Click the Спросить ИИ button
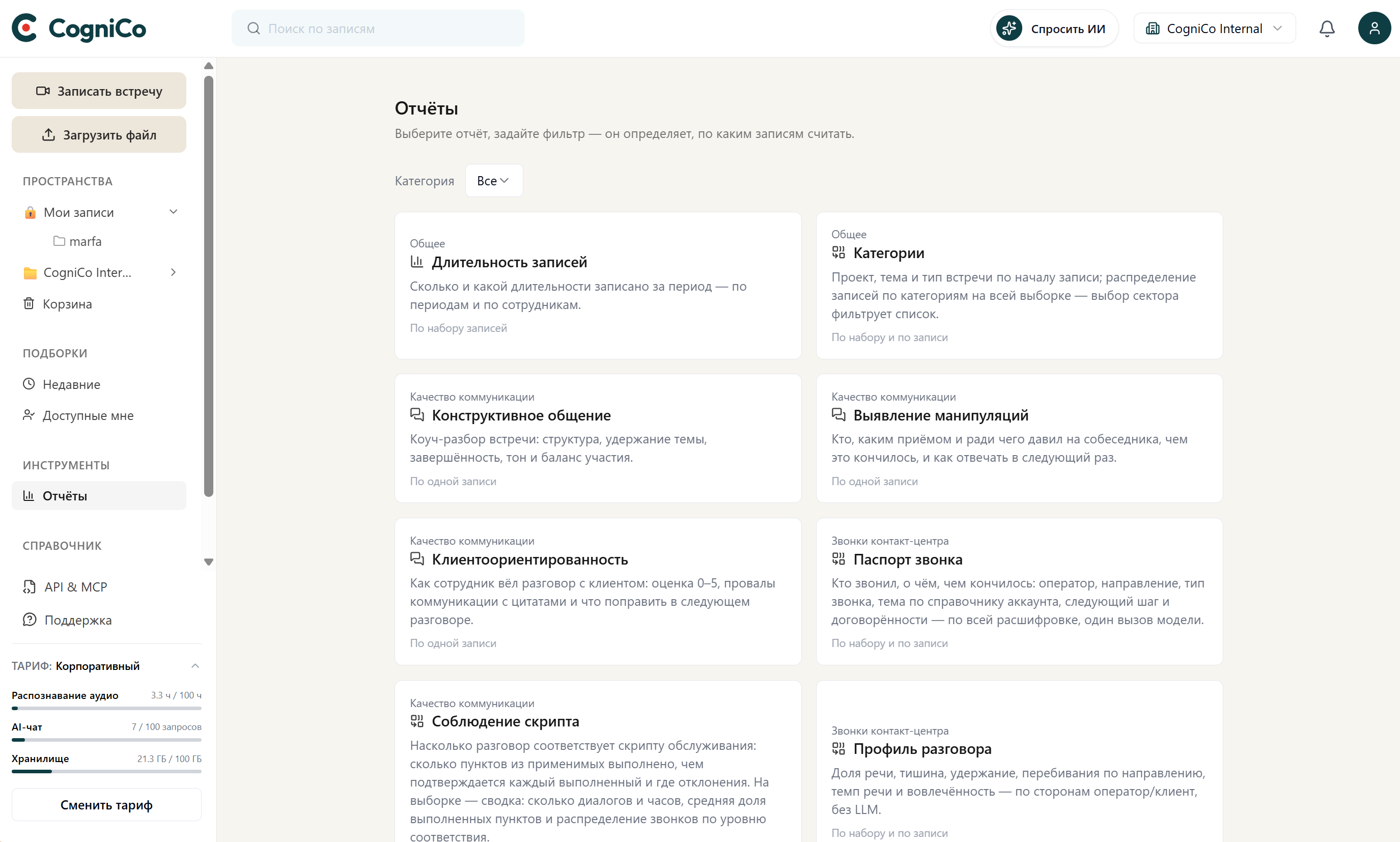The image size is (1400, 842). pos(1054,29)
